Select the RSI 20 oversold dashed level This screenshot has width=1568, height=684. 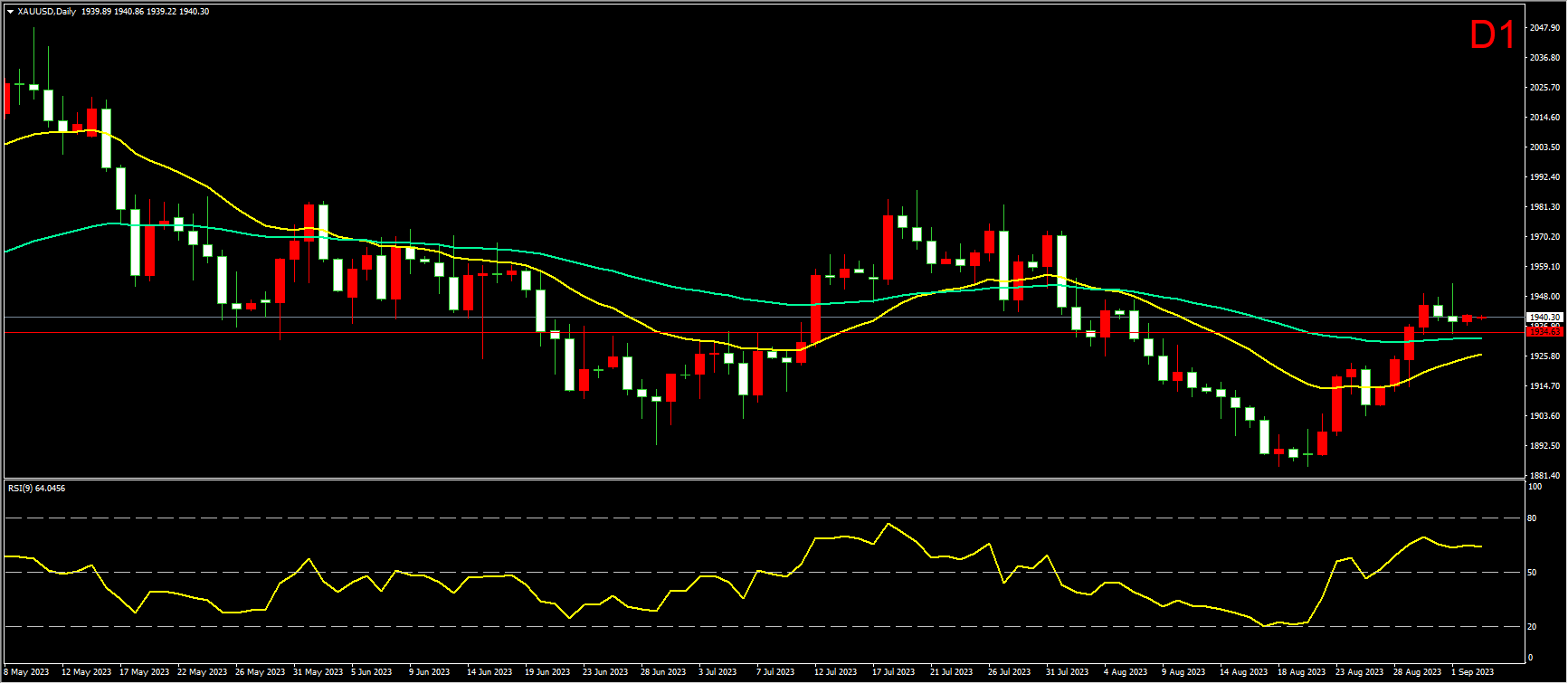pos(763,626)
